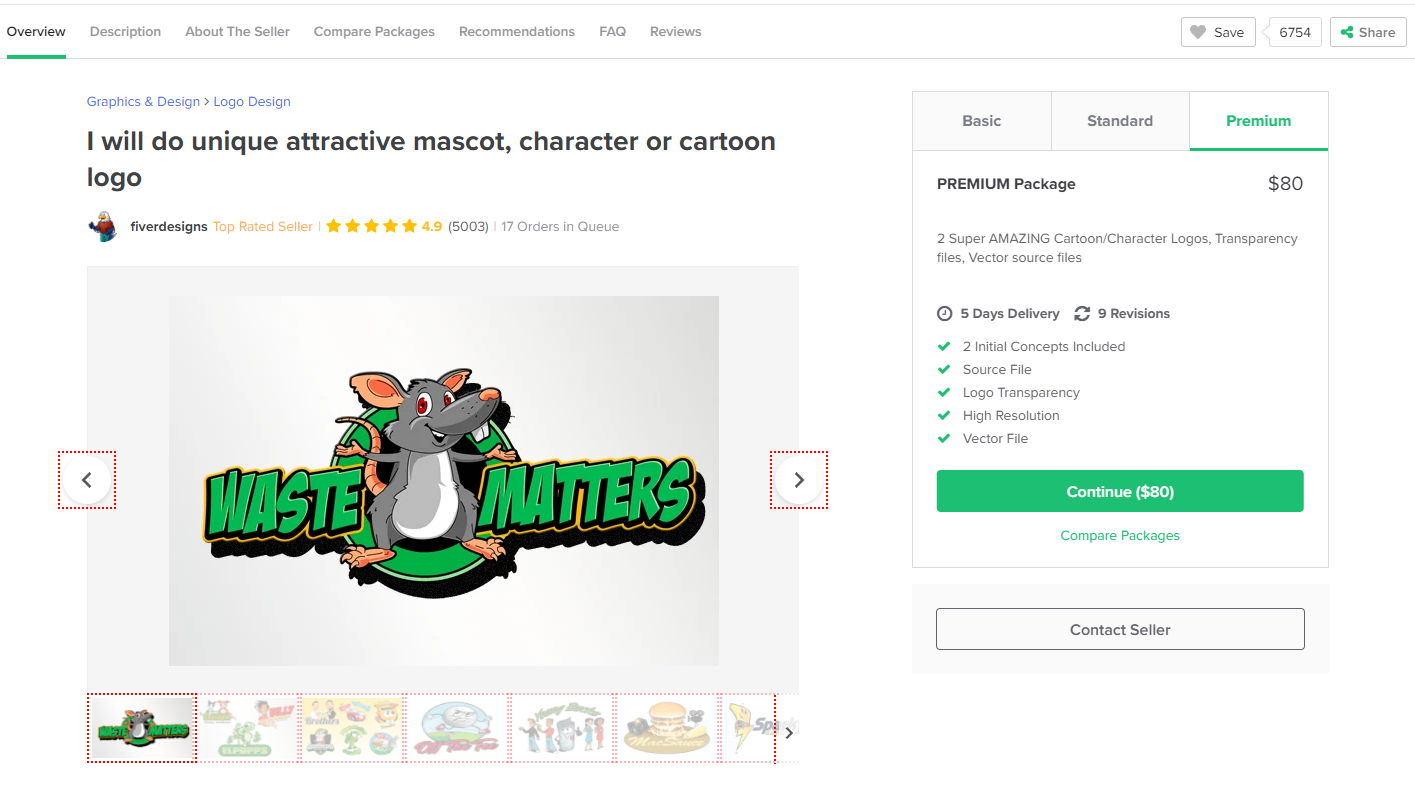This screenshot has width=1415, height=787.
Task: Click the revisions refresh icon
Action: click(1082, 314)
